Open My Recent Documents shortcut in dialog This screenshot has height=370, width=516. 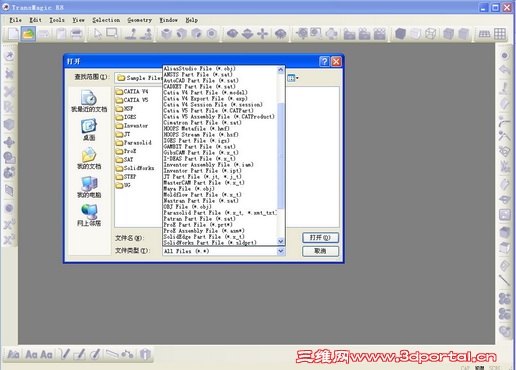(x=89, y=101)
